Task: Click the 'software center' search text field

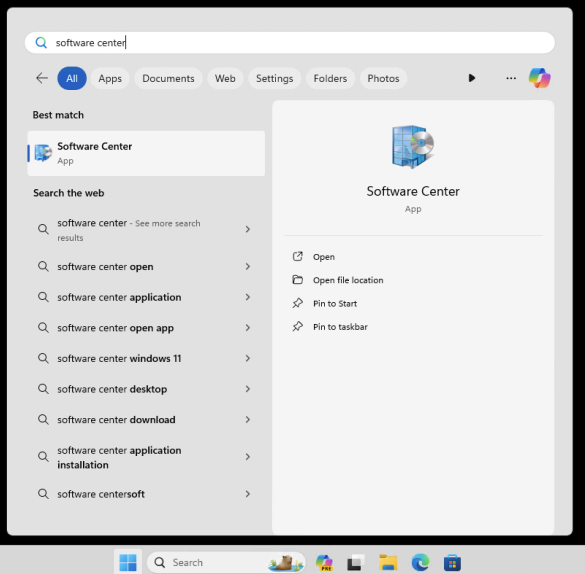Action: 290,43
